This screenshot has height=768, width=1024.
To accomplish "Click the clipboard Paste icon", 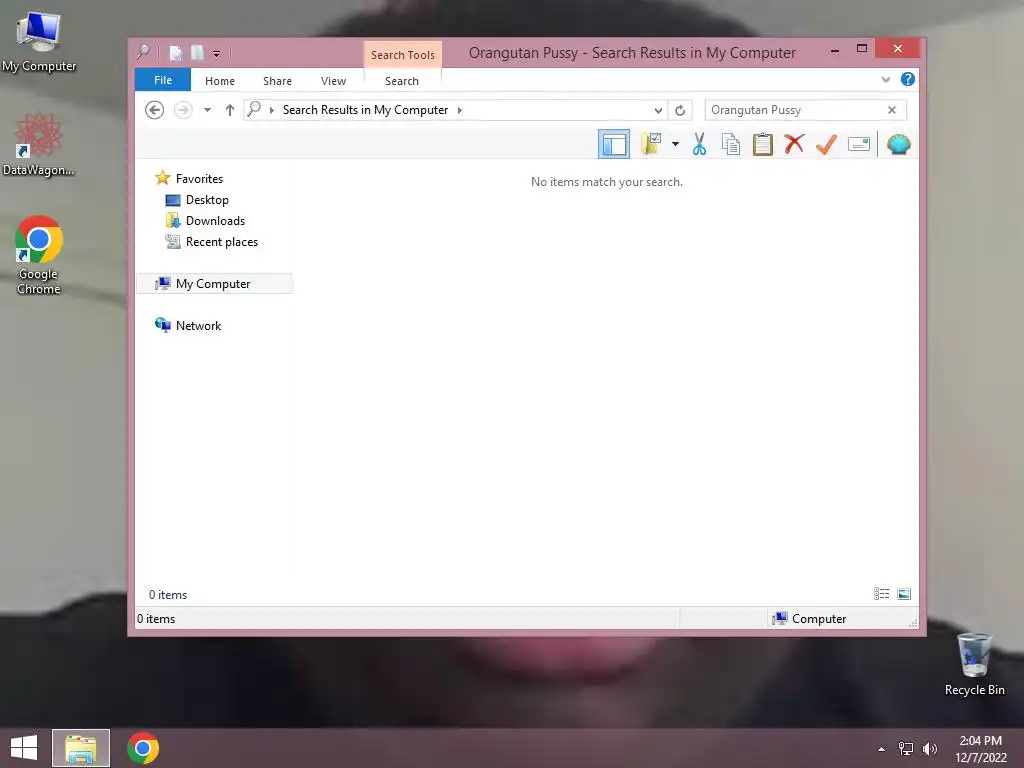I will point(762,144).
